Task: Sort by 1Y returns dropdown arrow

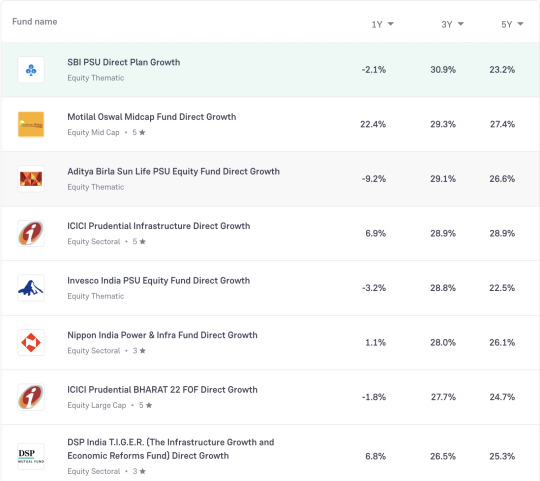Action: (391, 24)
